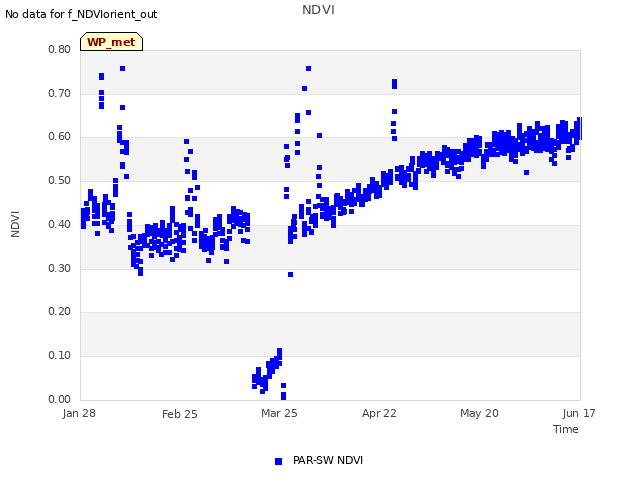Click the 0.40 y-axis label
The width and height of the screenshot is (640, 480).
[59, 224]
